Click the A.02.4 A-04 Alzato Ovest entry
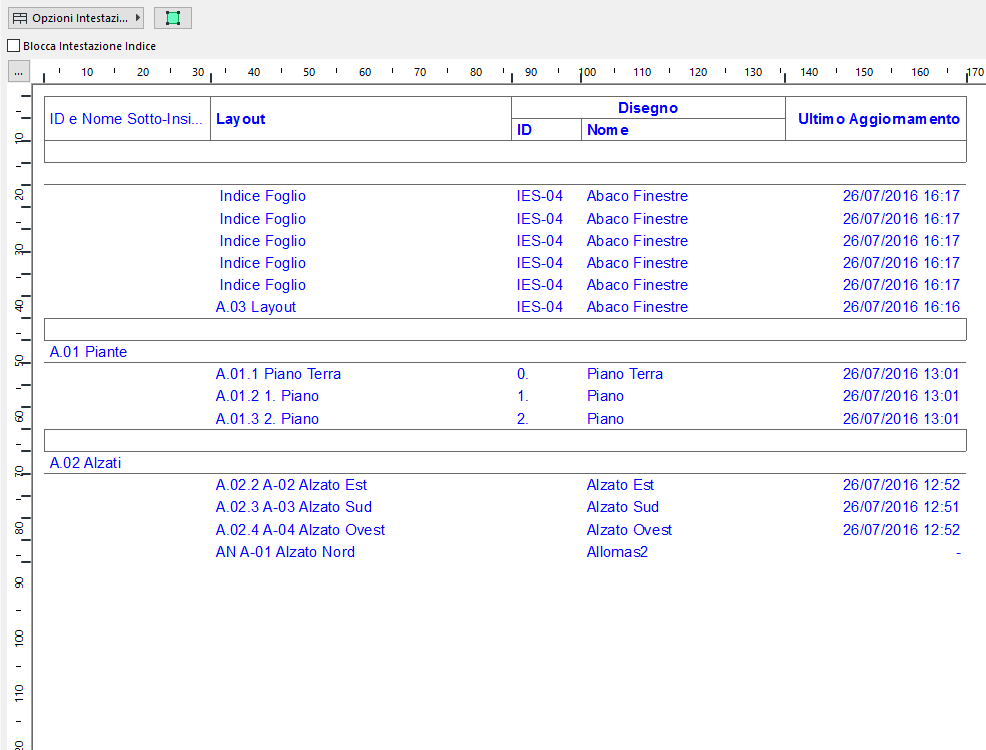986x750 pixels. (300, 530)
